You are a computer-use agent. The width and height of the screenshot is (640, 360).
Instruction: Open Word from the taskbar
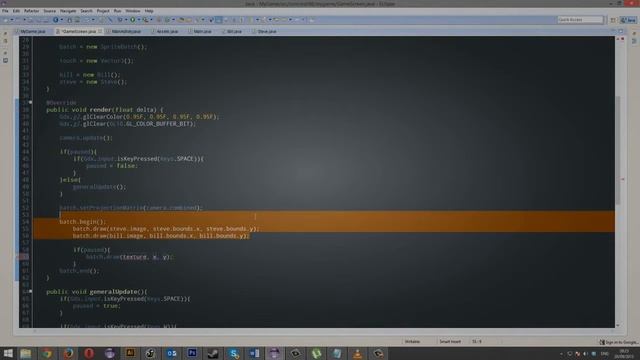coord(254,353)
